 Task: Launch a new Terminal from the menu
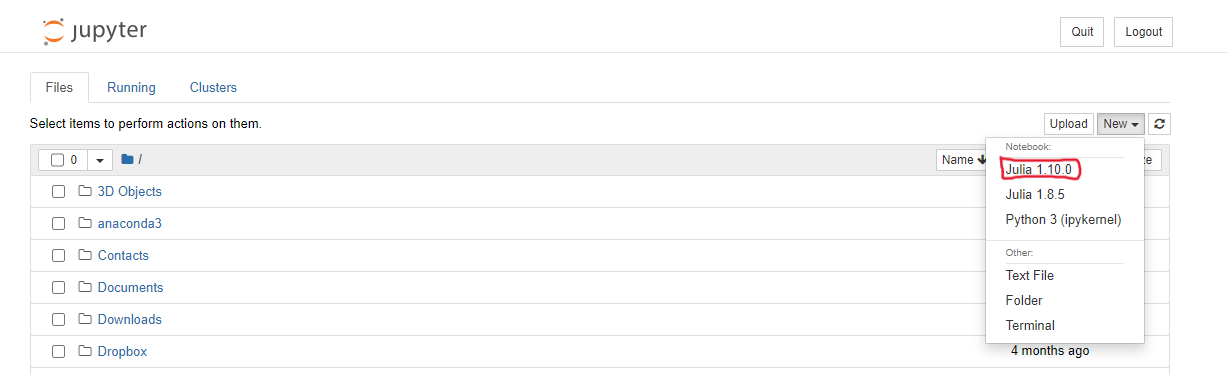[1030, 325]
